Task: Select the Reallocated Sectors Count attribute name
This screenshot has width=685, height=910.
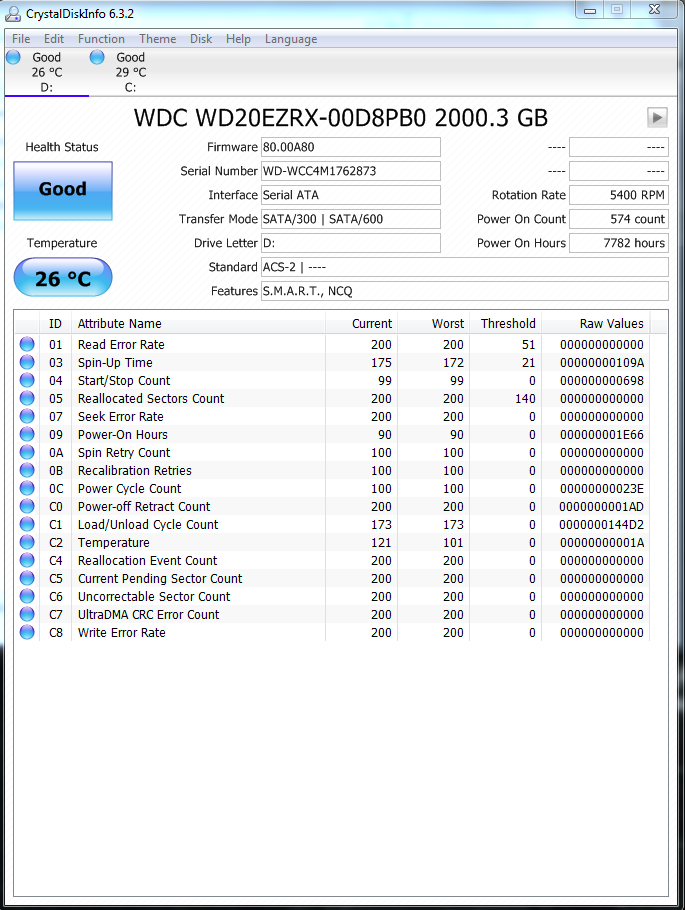Action: point(151,399)
